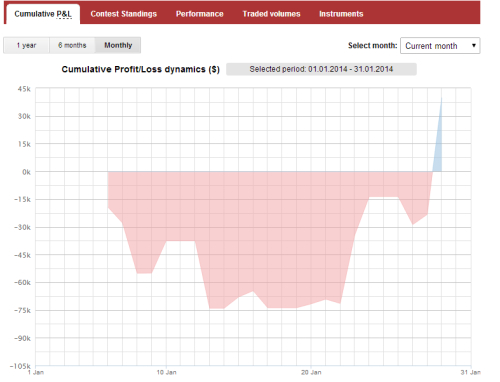This screenshot has height=382, width=500.
Task: Click the Select month dropdown arrow
Action: pos(474,46)
